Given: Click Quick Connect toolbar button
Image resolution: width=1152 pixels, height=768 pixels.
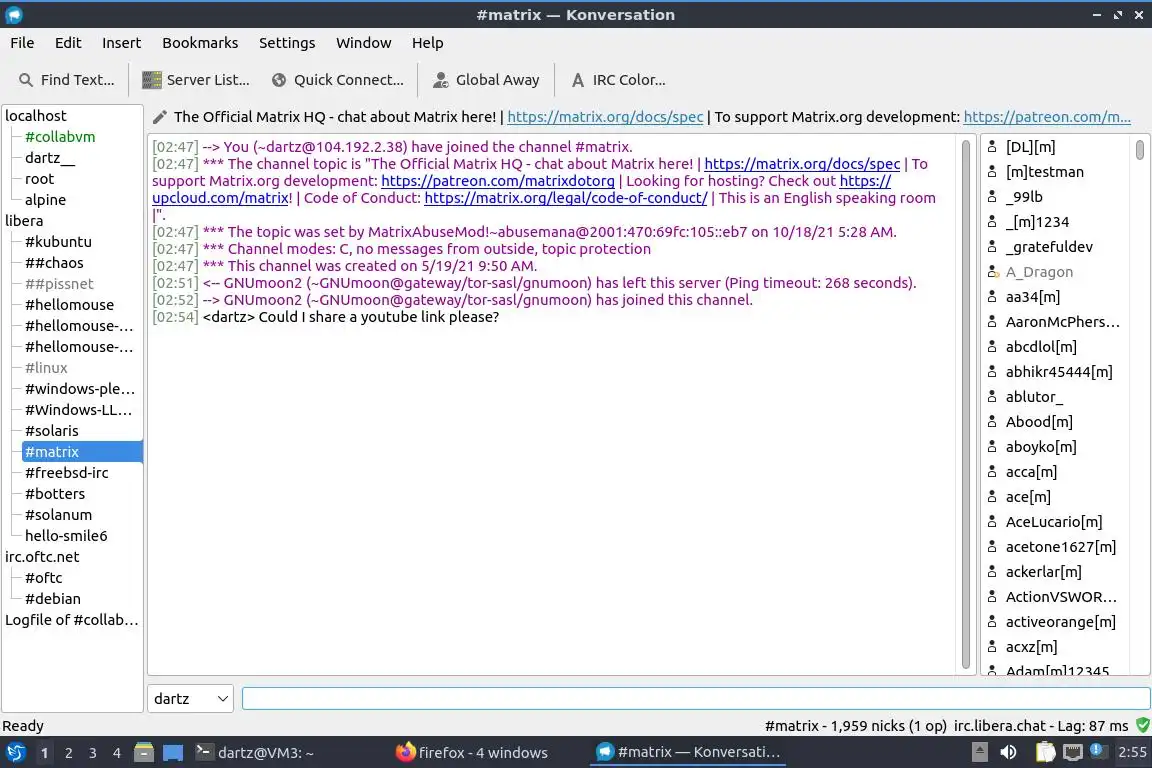Looking at the screenshot, I should [x=337, y=80].
